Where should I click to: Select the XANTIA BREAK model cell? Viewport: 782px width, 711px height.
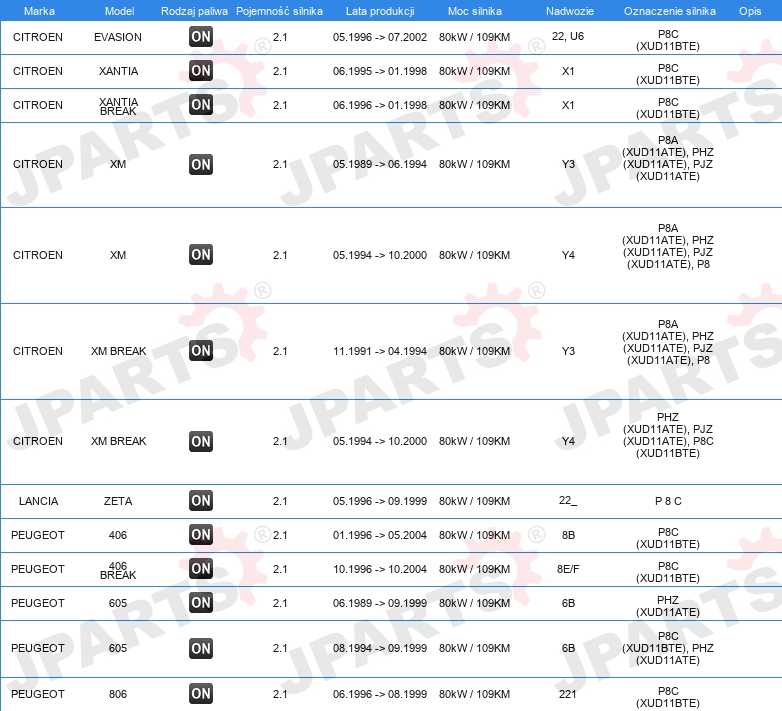(118, 106)
